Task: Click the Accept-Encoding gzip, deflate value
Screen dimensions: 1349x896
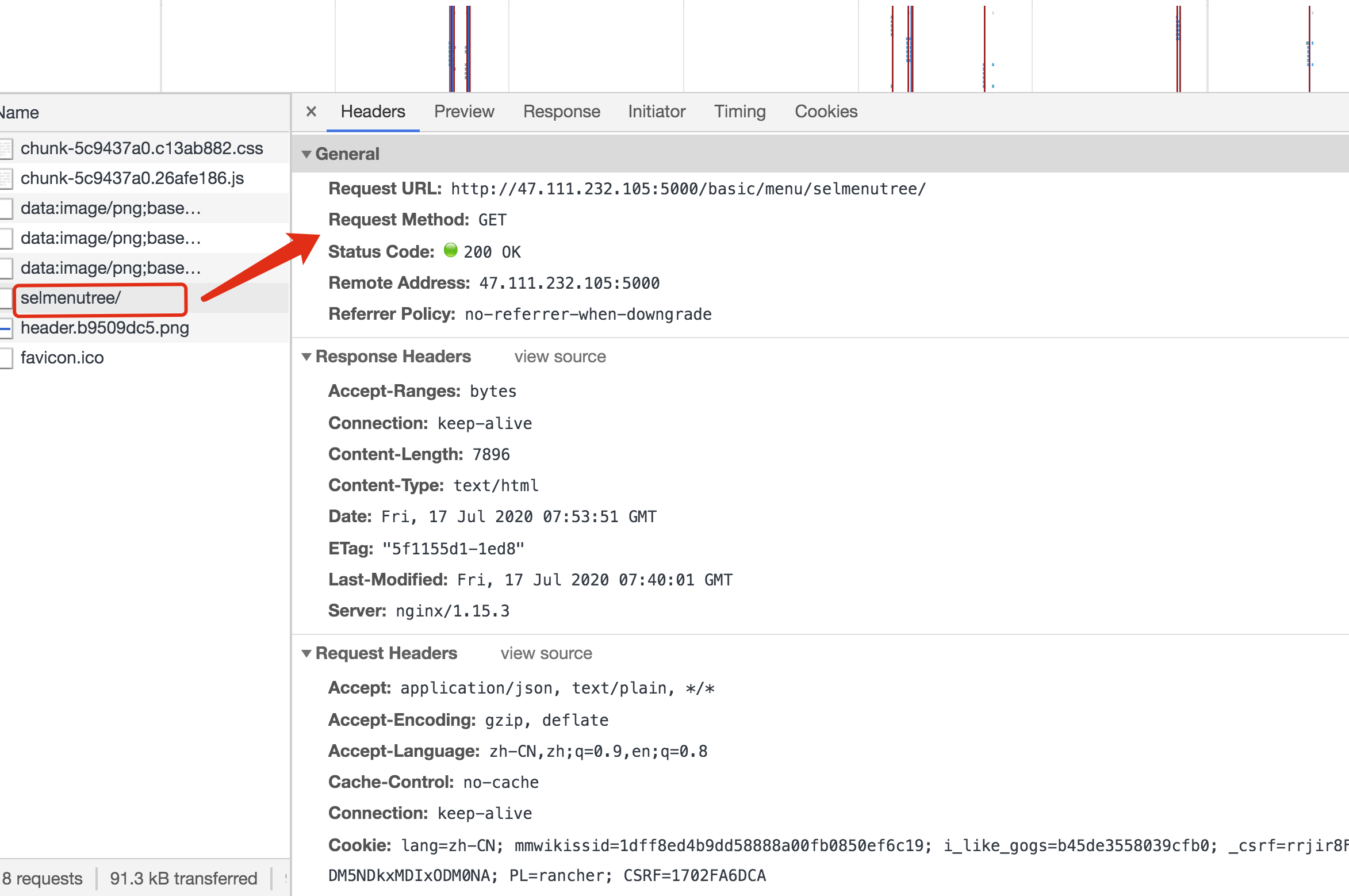Action: 547,720
